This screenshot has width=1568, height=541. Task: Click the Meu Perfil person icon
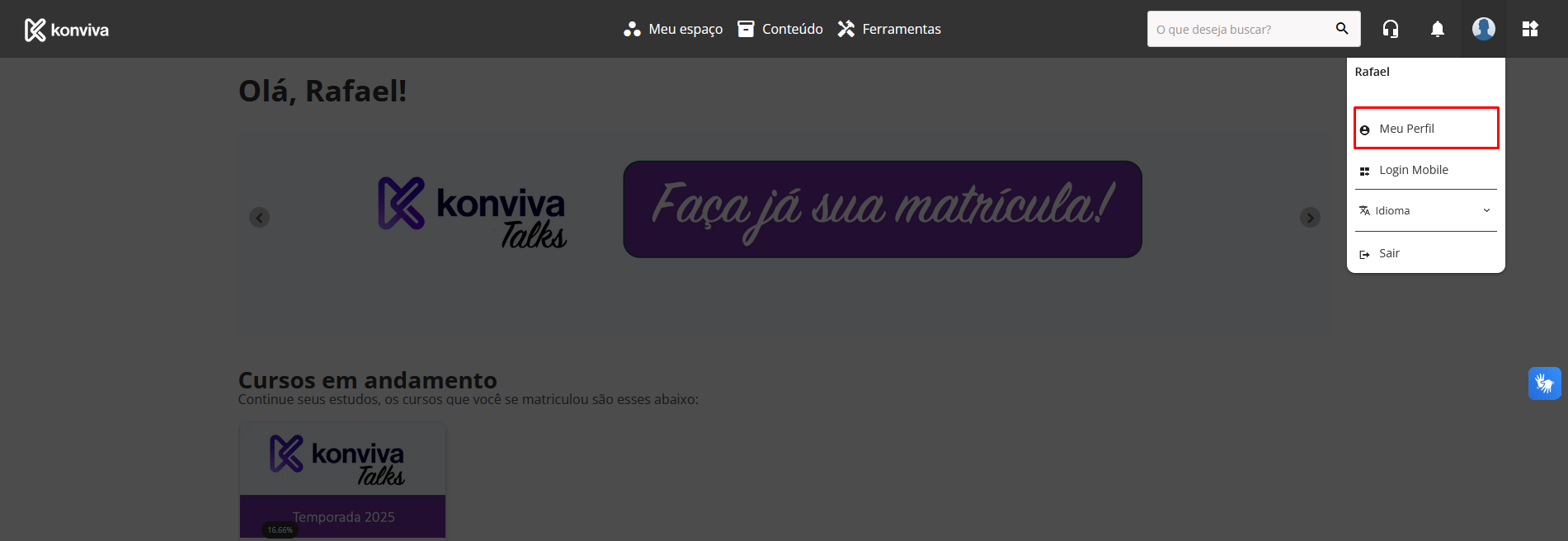pos(1364,129)
